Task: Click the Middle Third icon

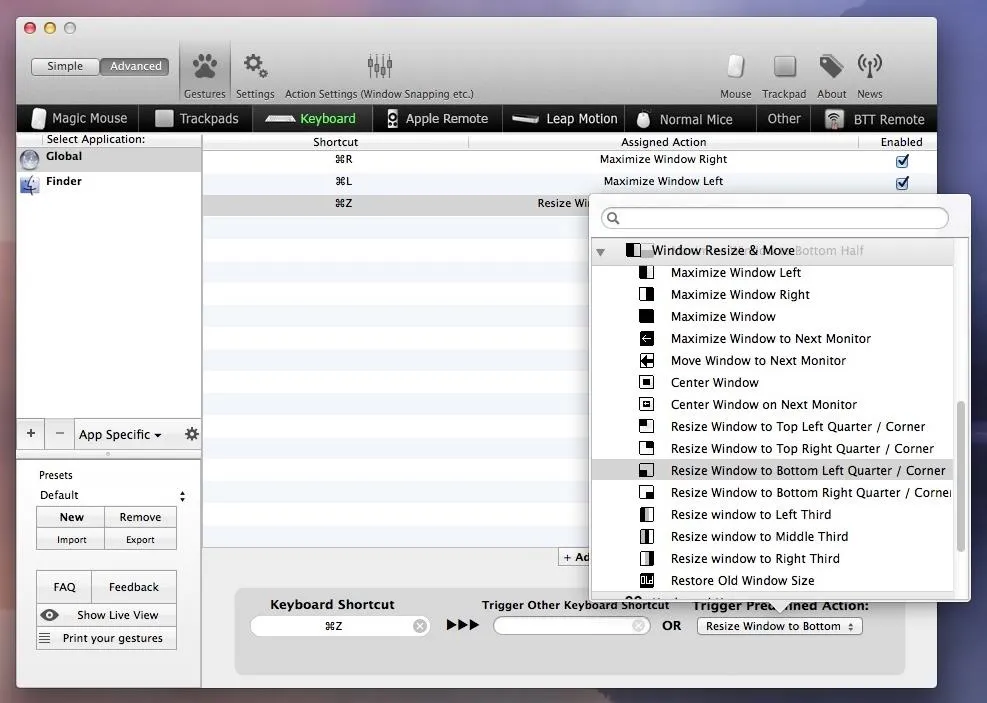Action: pos(646,537)
